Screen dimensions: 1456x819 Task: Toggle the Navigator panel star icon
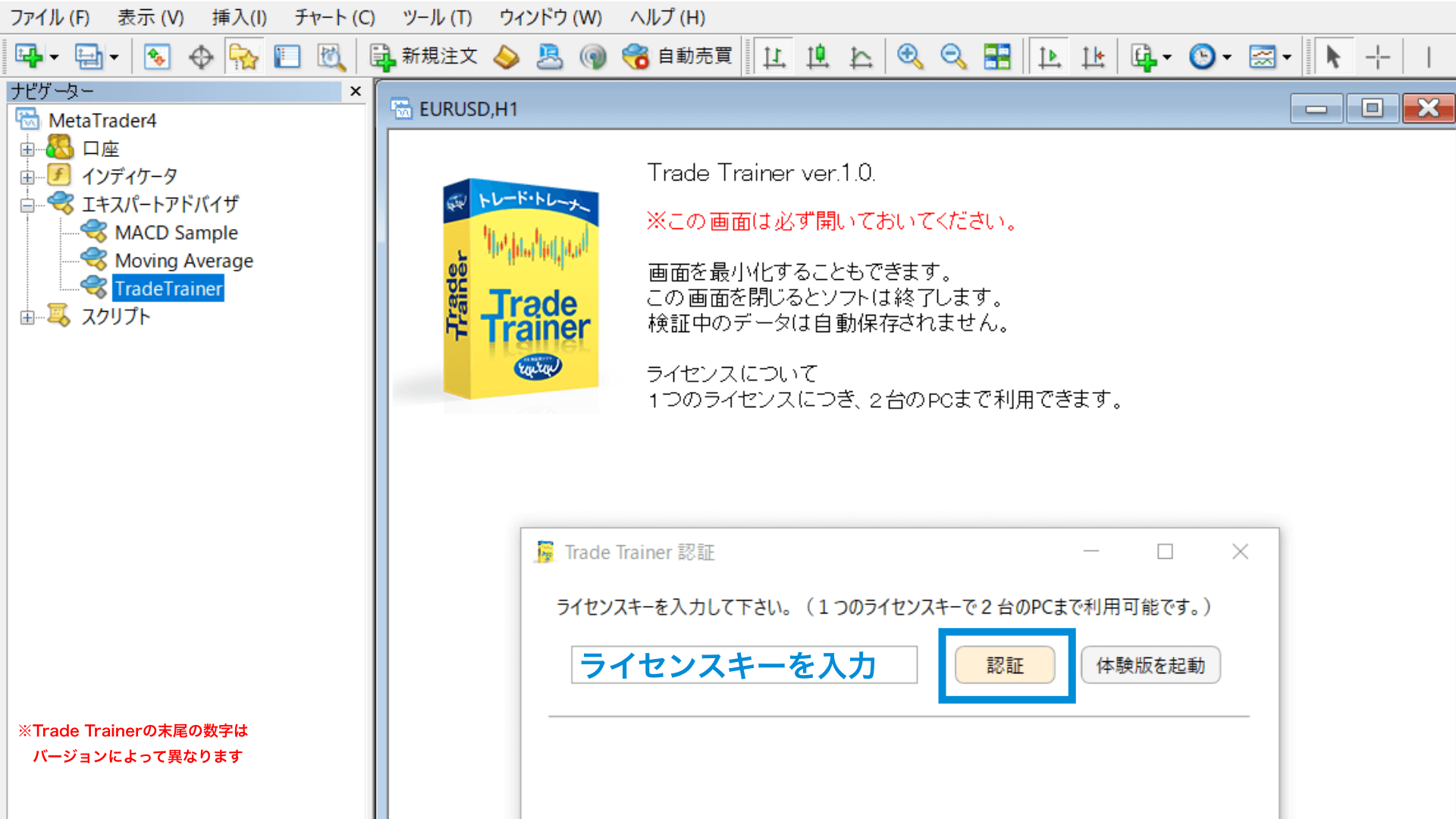(244, 56)
